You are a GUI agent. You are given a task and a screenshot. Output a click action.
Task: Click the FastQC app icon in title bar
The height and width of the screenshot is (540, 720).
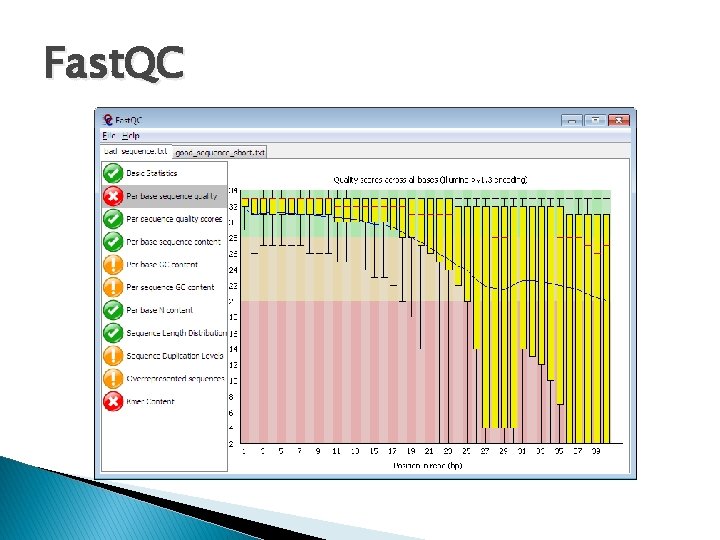tap(107, 120)
